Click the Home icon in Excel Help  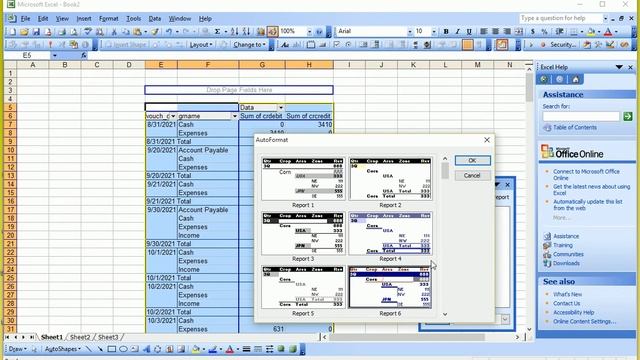pyautogui.click(x=576, y=80)
